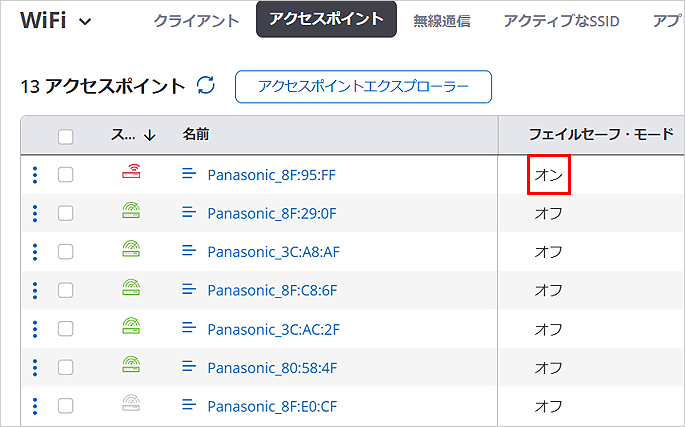Select the アクセスポイント tab
This screenshot has height=427, width=685.
(326, 19)
